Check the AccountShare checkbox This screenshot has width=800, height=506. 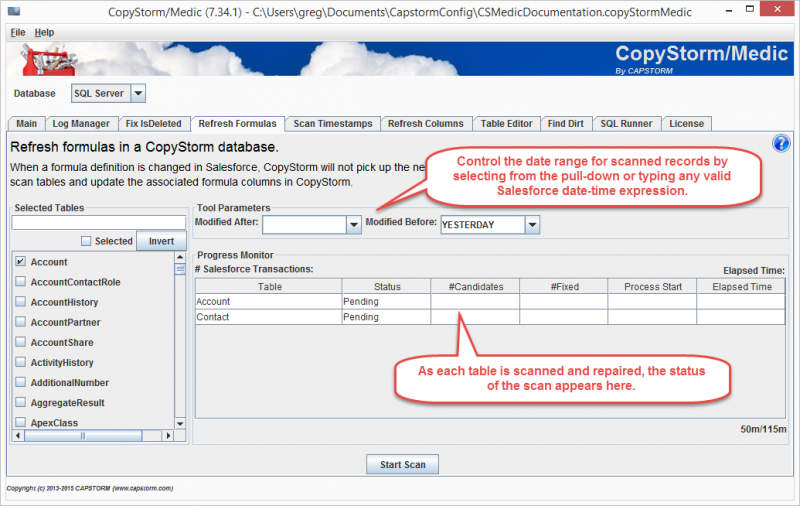[x=20, y=342]
